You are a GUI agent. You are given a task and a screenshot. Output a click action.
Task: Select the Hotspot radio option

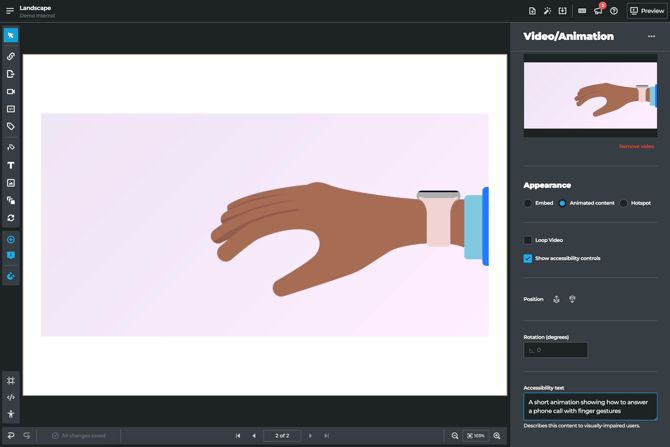[623, 203]
